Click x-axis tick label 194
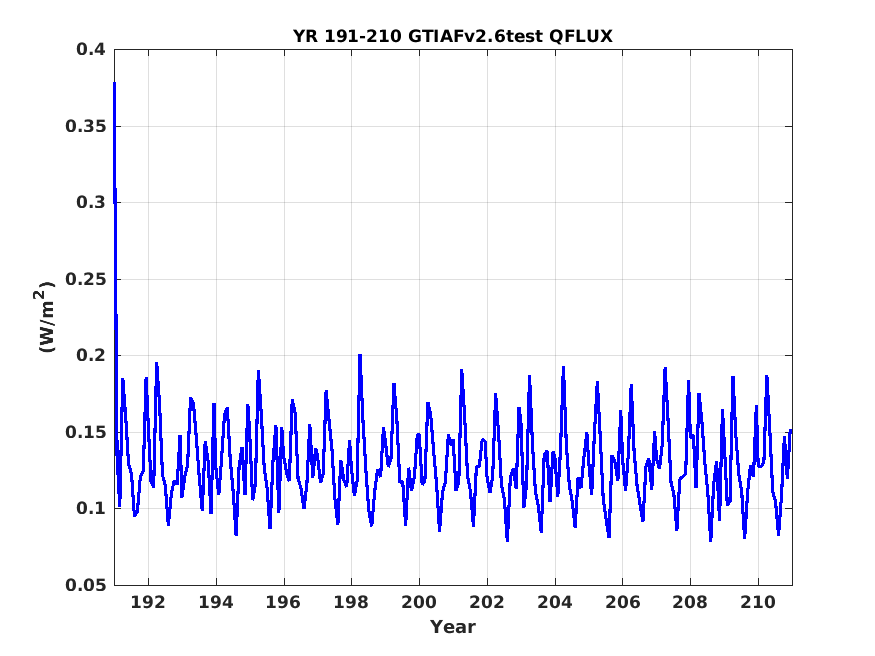 216,602
